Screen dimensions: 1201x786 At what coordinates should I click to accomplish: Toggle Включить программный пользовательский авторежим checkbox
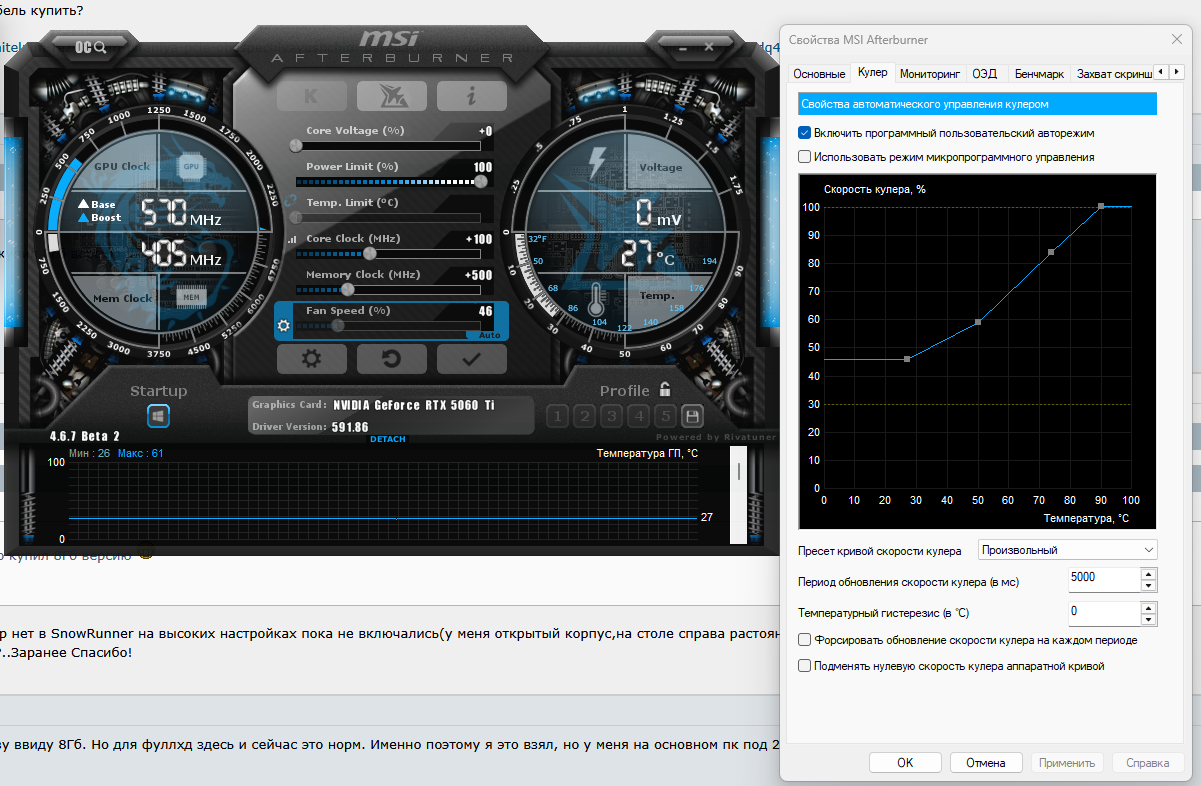(805, 132)
